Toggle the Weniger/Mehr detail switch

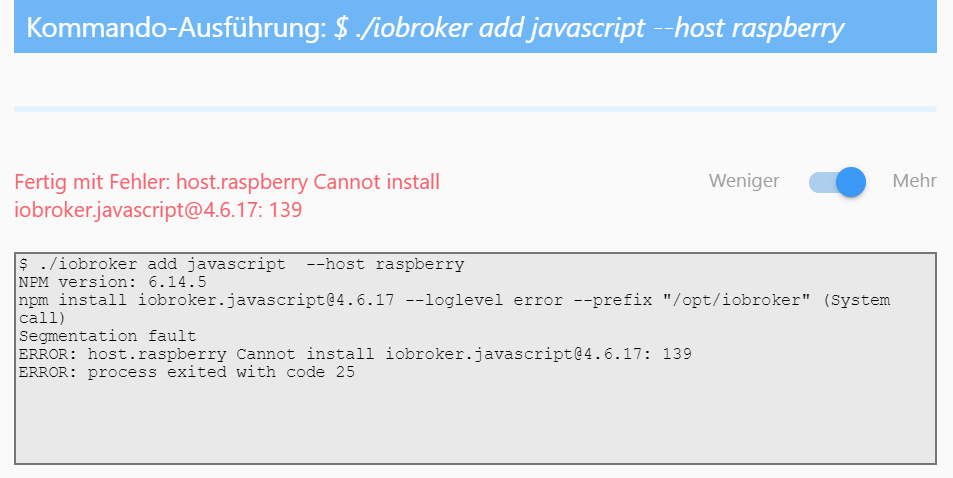(837, 181)
